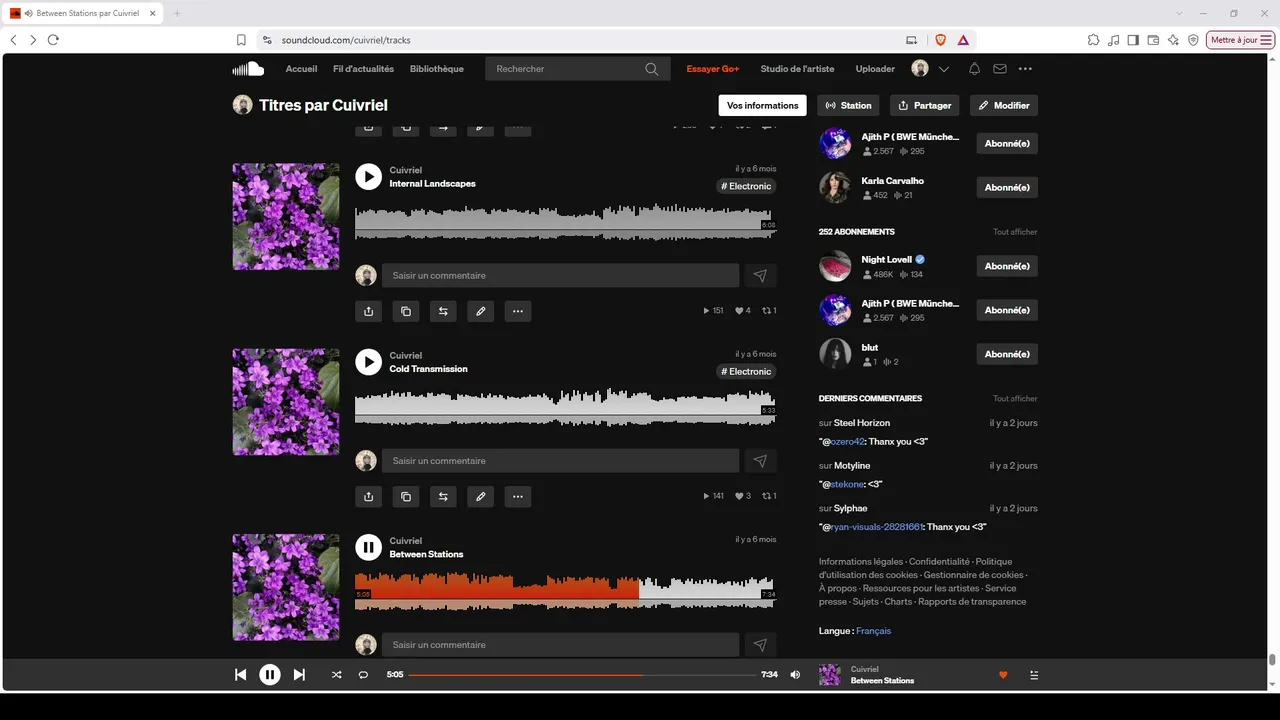Toggle Abonné(e) for Karla Carvalho
Screen dimensions: 1280x720
pyautogui.click(x=1007, y=188)
